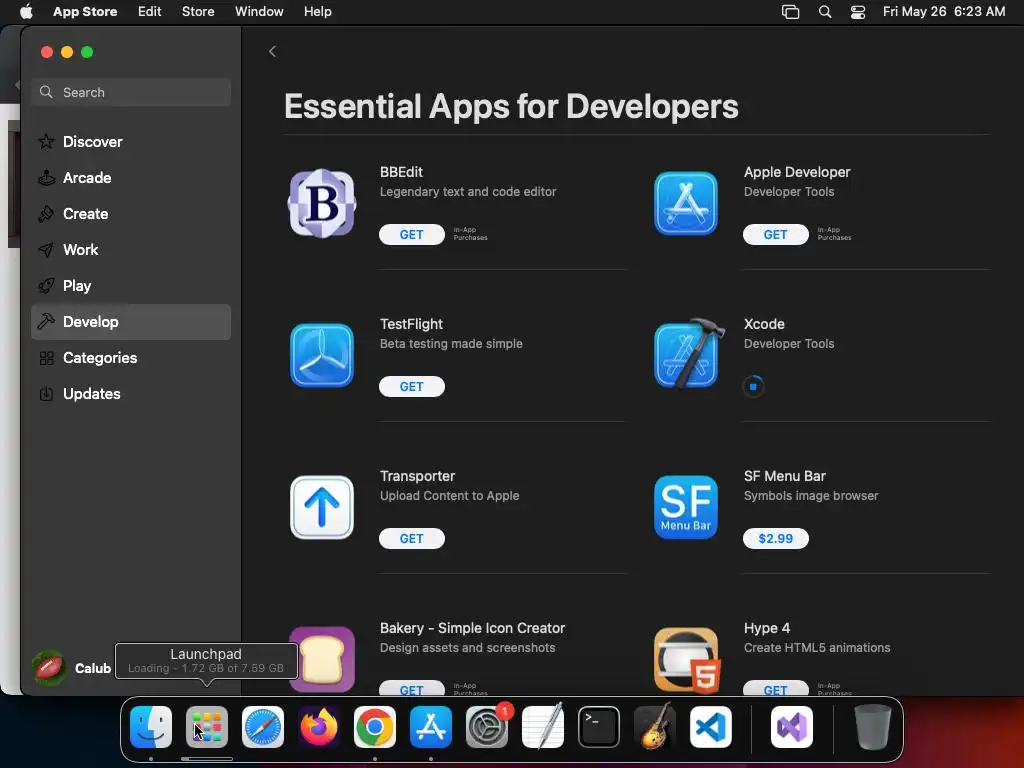
Task: Click the BBEdit title text
Action: pos(401,172)
